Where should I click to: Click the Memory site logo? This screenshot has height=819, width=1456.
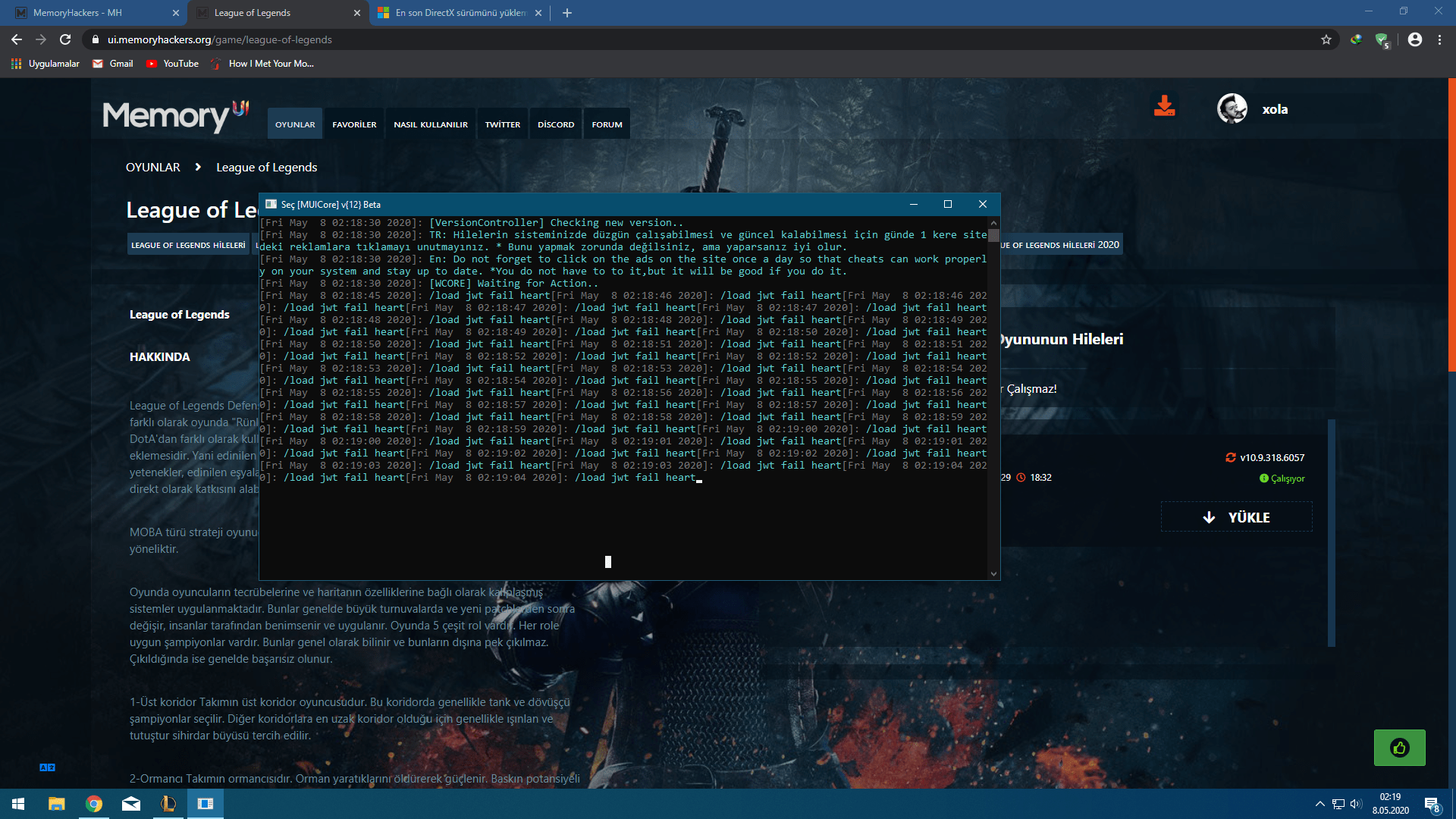click(175, 115)
